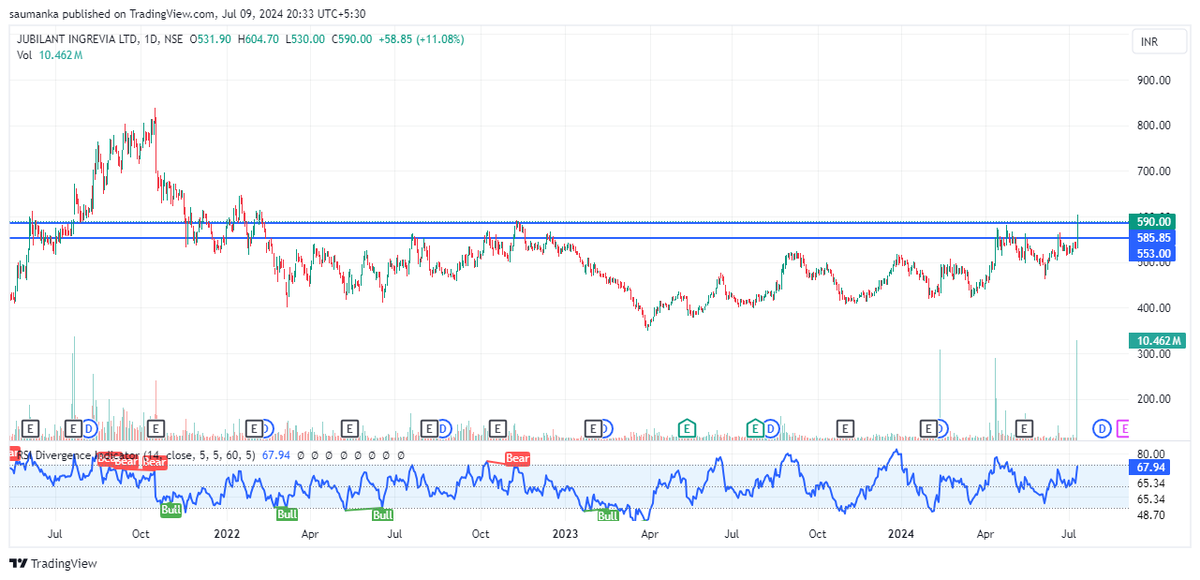Image resolution: width=1200 pixels, height=580 pixels.
Task: Click the 48.70 RSI axis label
Action: [1151, 515]
